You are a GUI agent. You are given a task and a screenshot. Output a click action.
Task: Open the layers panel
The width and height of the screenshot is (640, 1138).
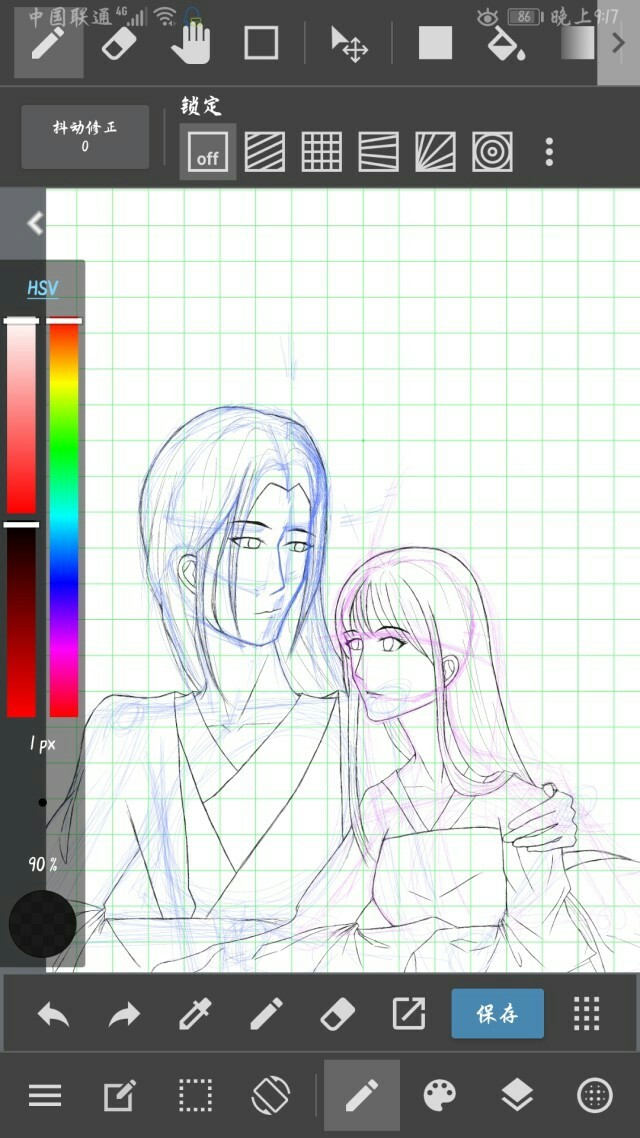click(x=516, y=1096)
